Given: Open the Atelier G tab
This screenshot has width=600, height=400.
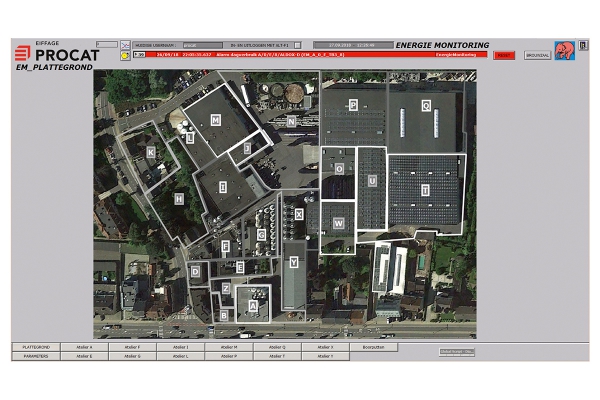Looking at the screenshot, I should tap(132, 356).
